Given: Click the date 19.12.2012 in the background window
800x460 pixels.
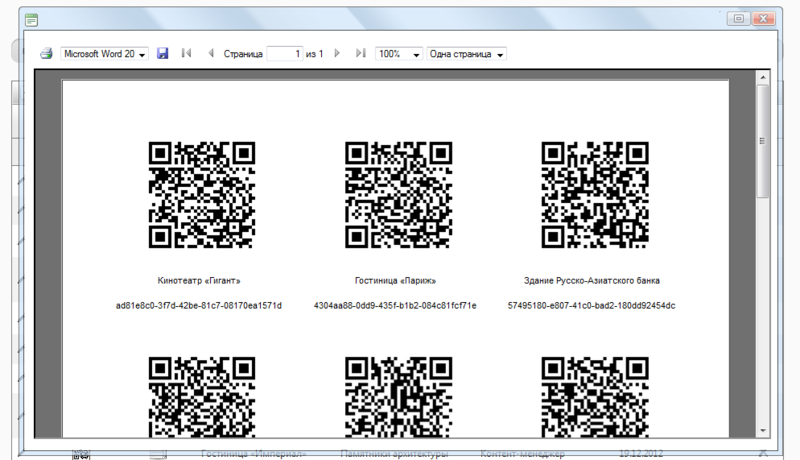Looking at the screenshot, I should tap(641, 453).
